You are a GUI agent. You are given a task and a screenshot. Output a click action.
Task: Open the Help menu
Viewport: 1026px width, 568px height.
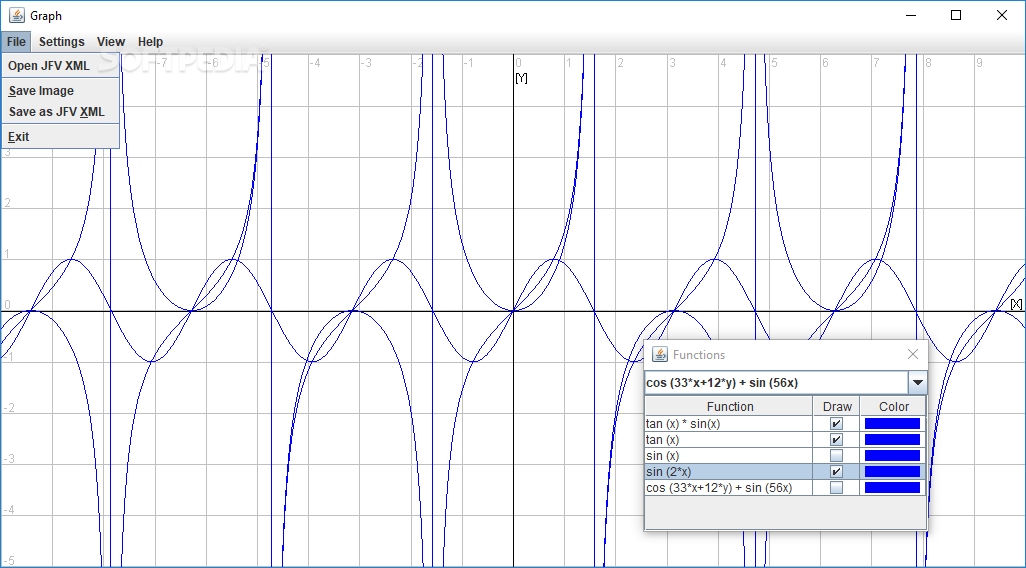(x=150, y=42)
